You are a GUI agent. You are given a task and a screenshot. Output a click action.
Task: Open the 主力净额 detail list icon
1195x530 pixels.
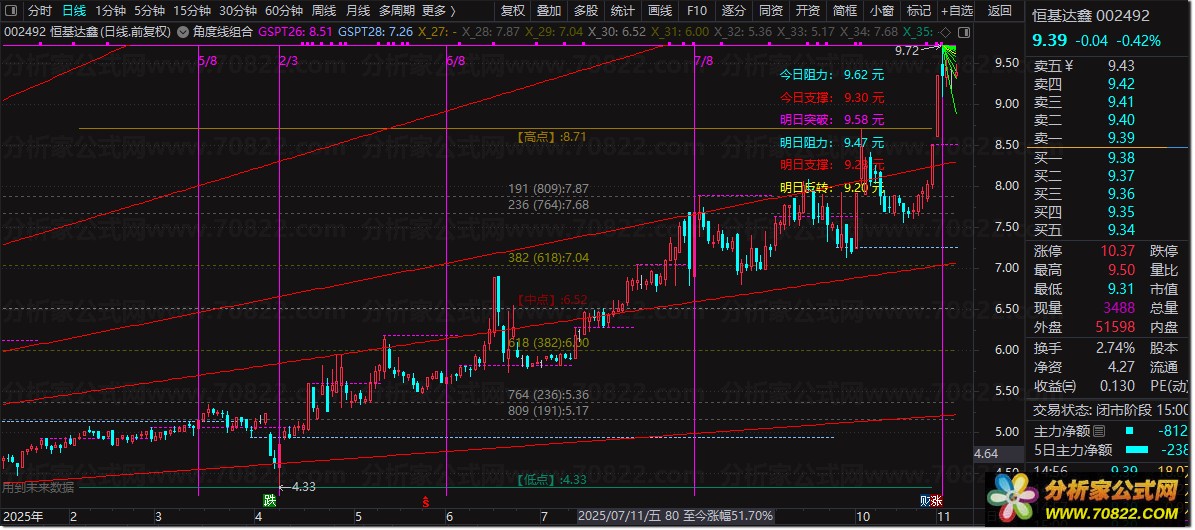[x=1099, y=431]
